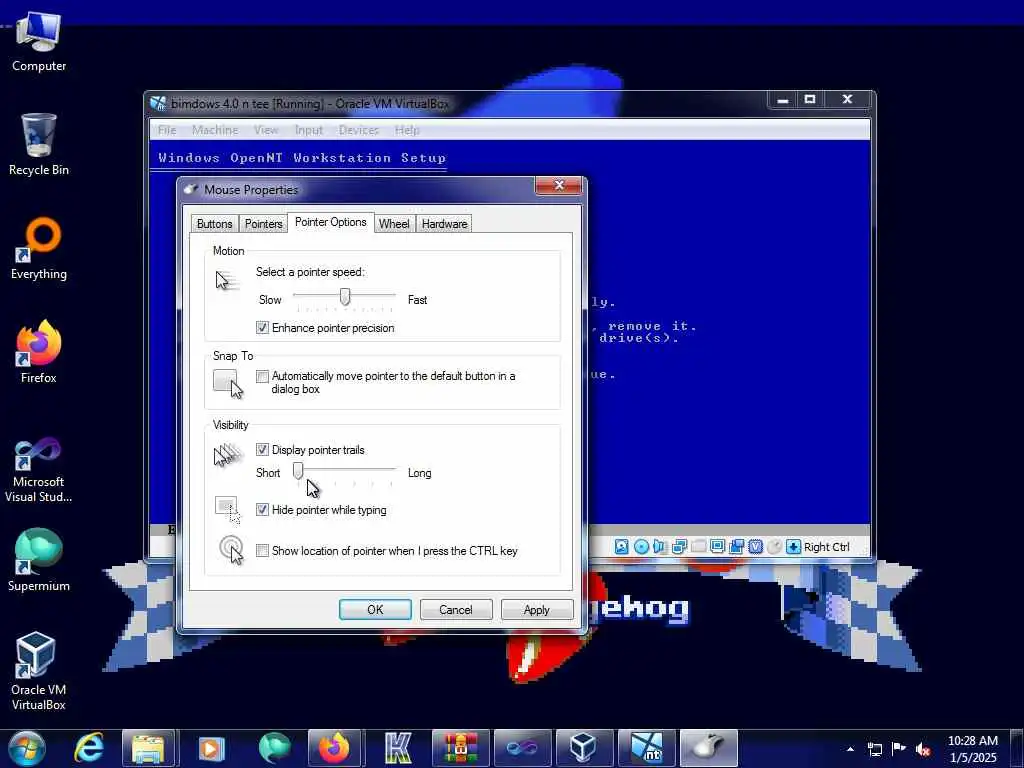Click the Fast label by speed slider
1024x768 pixels.
(417, 300)
